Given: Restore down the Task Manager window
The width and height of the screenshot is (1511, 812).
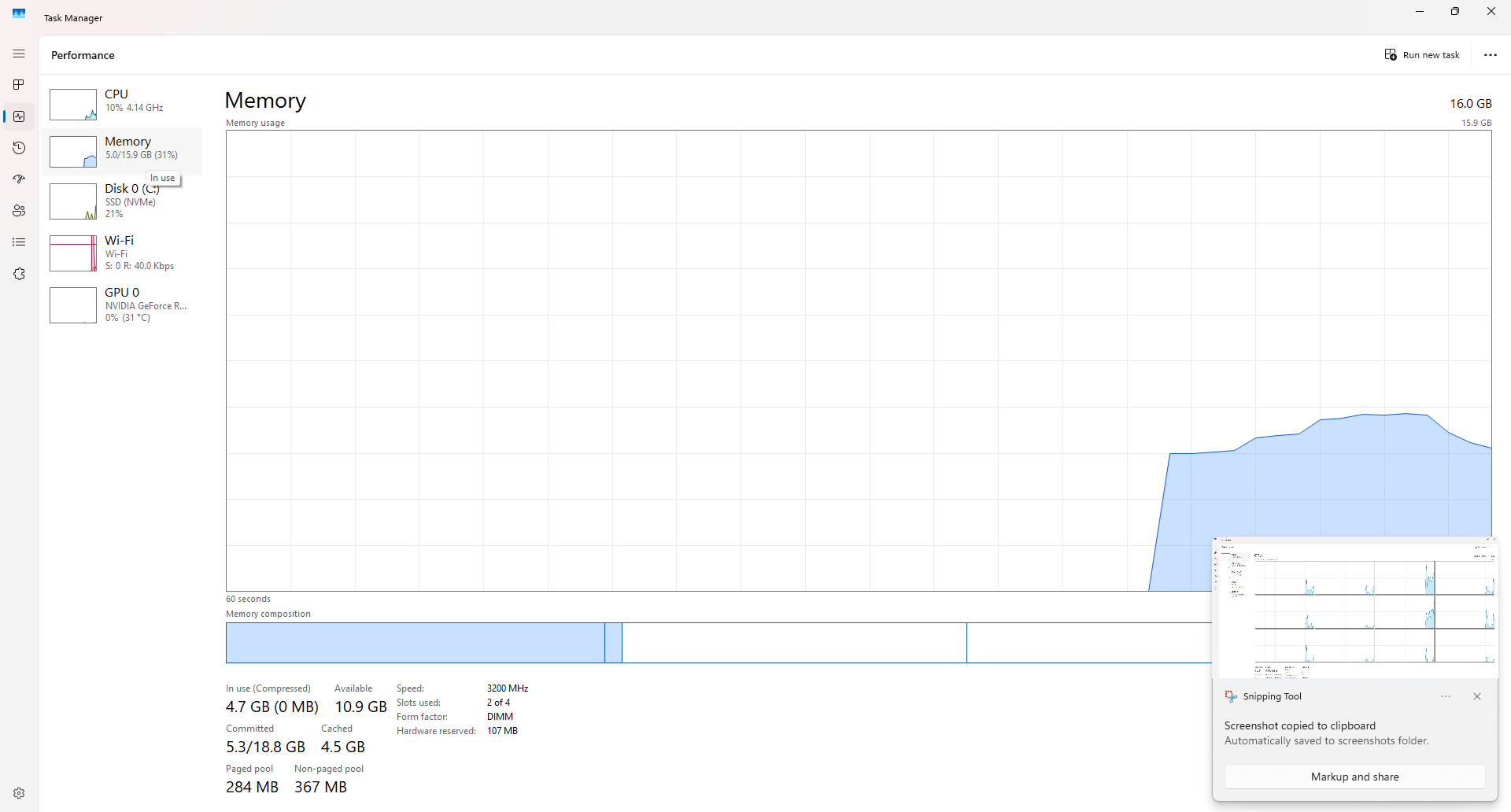Looking at the screenshot, I should pos(1455,12).
